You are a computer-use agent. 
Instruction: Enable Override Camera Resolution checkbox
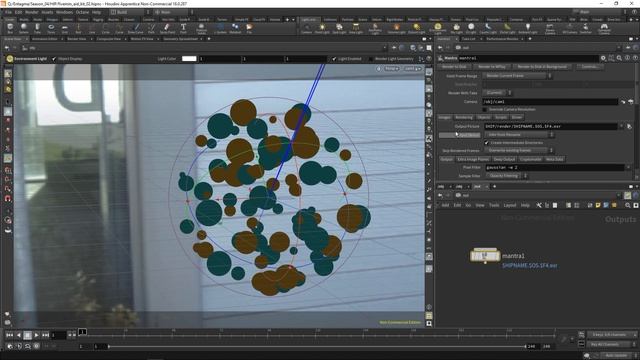(485, 109)
